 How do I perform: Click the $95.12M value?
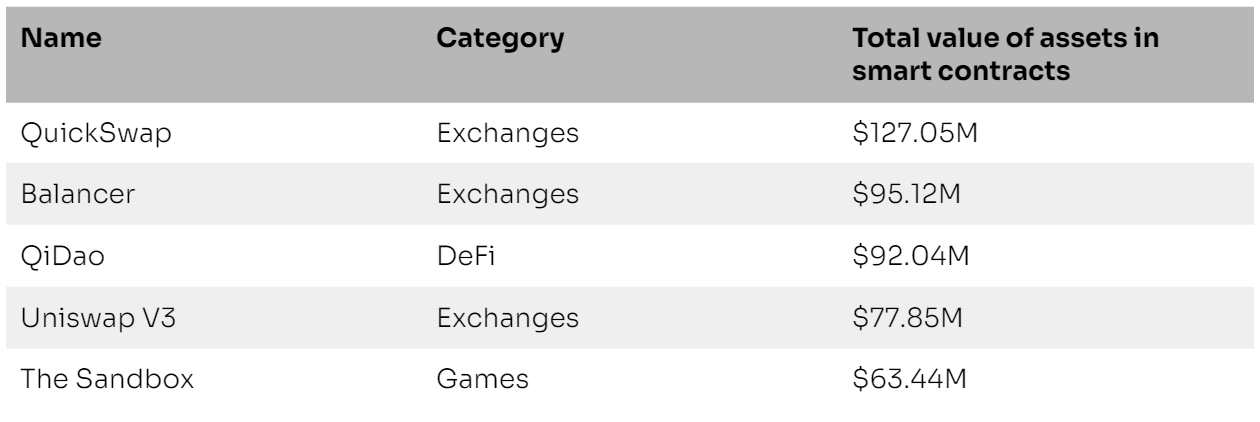(906, 190)
